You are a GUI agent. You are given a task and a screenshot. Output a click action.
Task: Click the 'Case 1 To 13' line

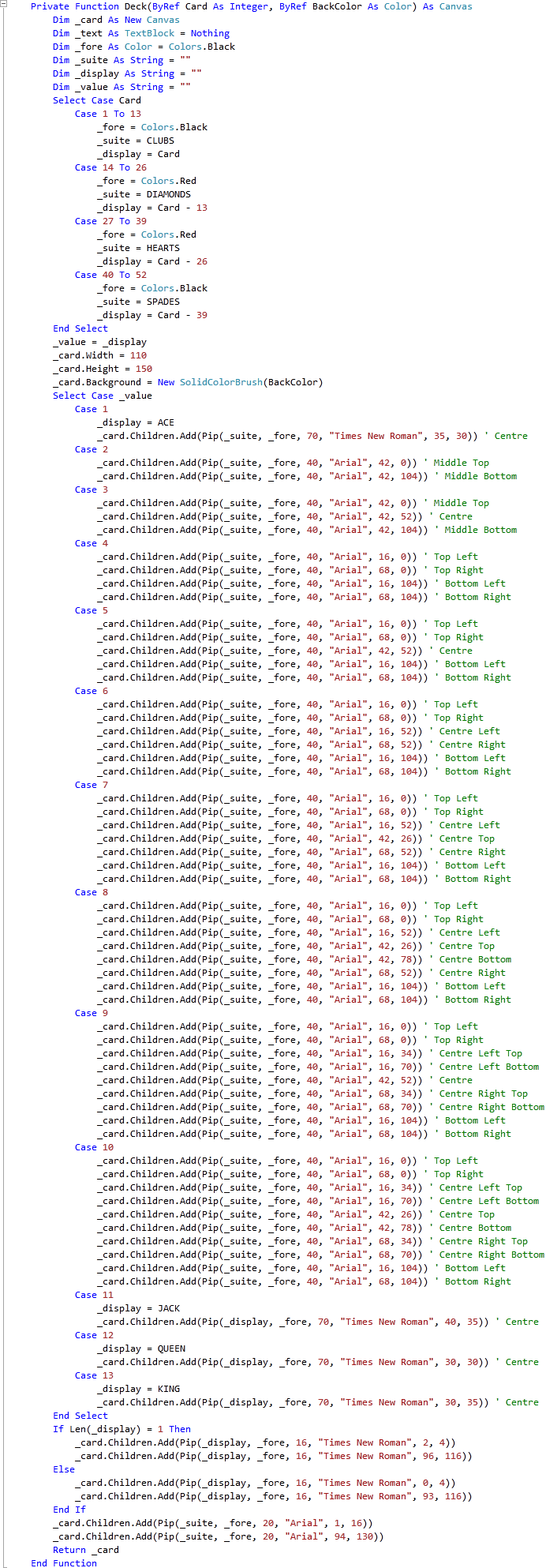coord(108,114)
